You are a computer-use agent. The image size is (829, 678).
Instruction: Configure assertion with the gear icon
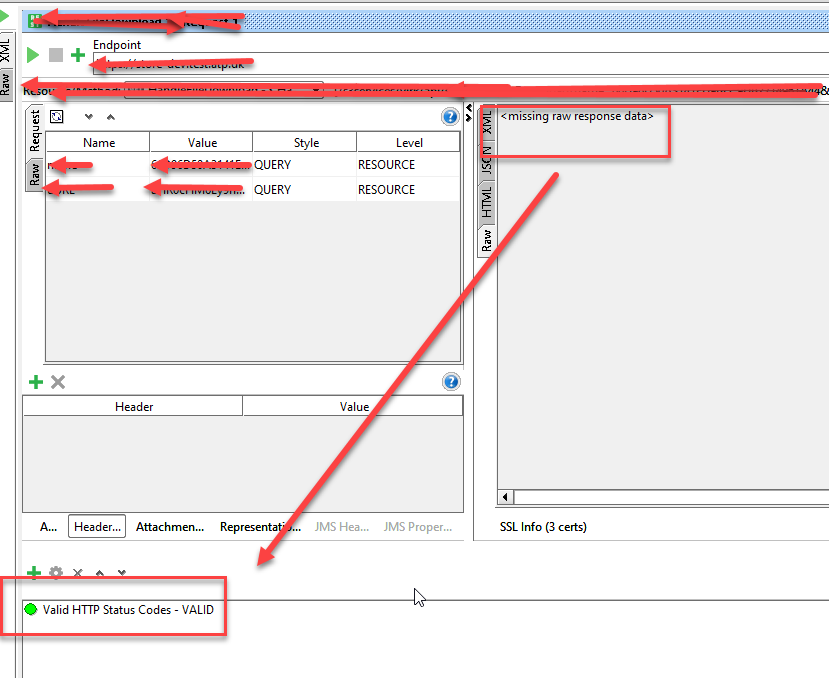[x=56, y=573]
